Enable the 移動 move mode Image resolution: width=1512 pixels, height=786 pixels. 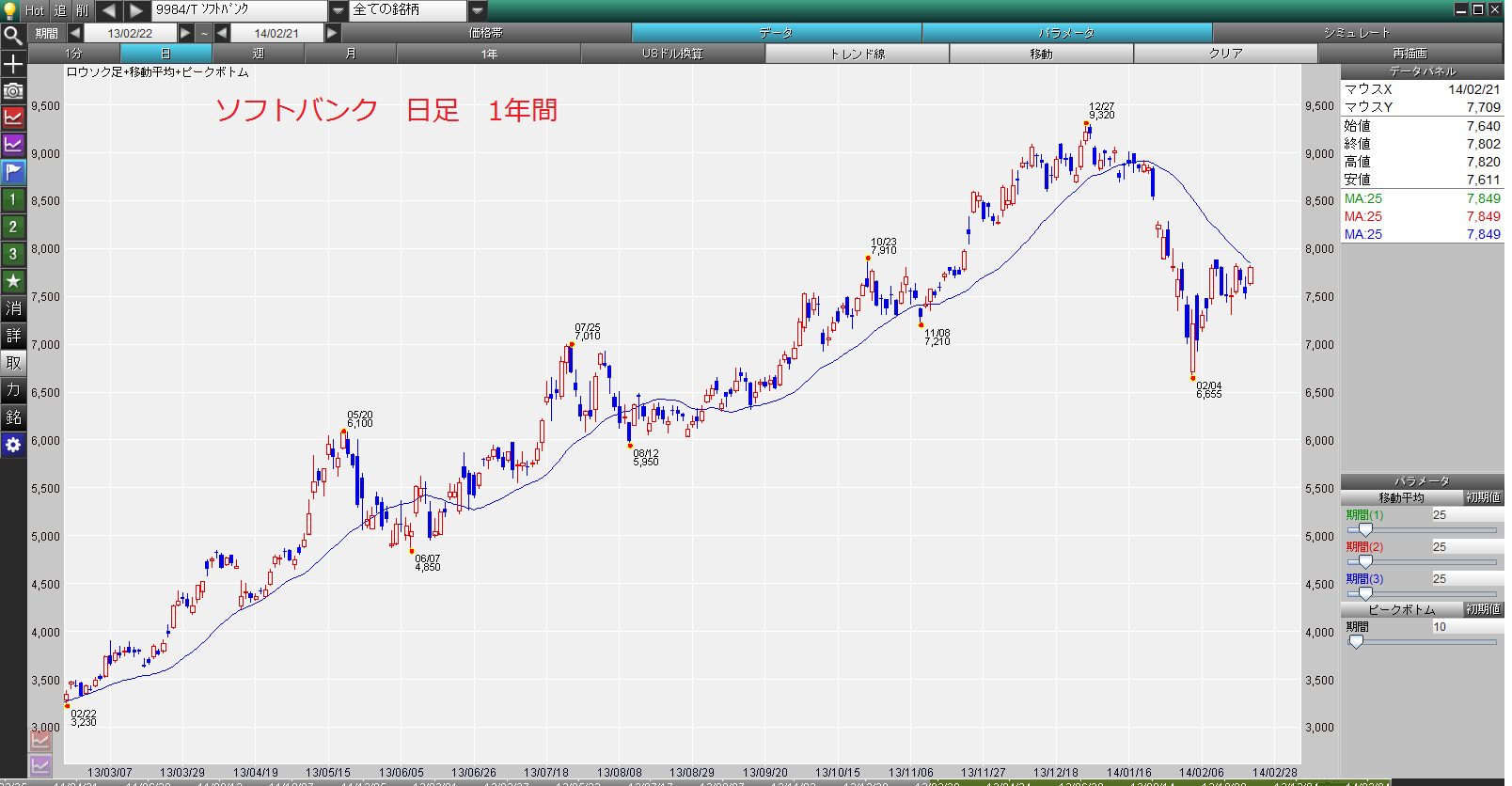coord(1042,54)
